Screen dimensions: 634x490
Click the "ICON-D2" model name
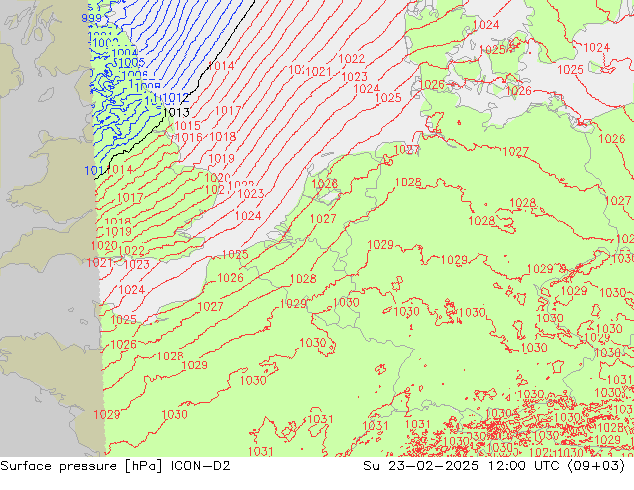coord(201,466)
